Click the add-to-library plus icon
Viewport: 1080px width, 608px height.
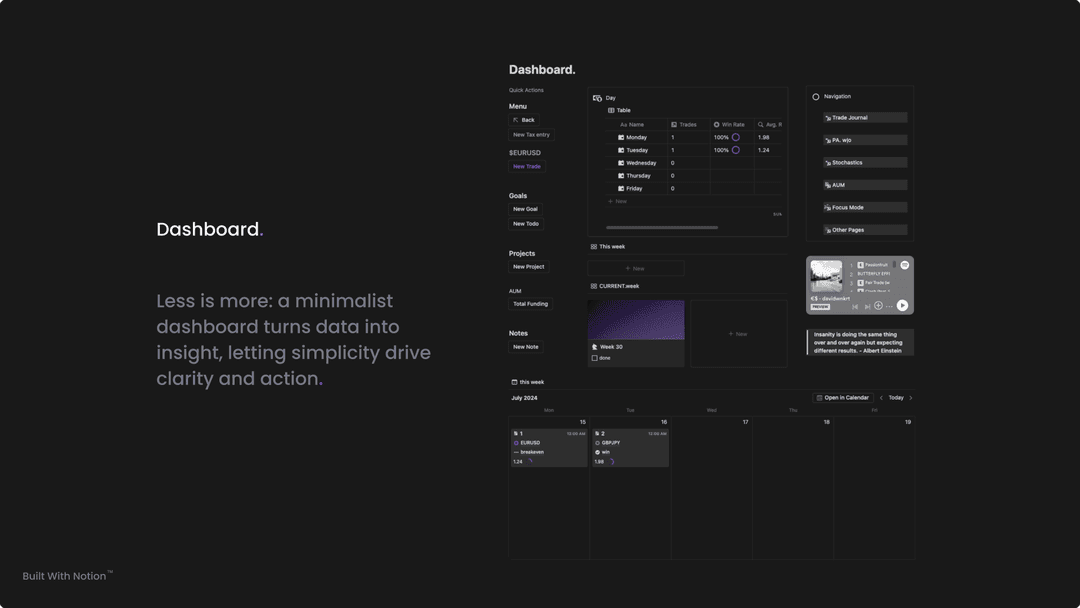click(878, 306)
